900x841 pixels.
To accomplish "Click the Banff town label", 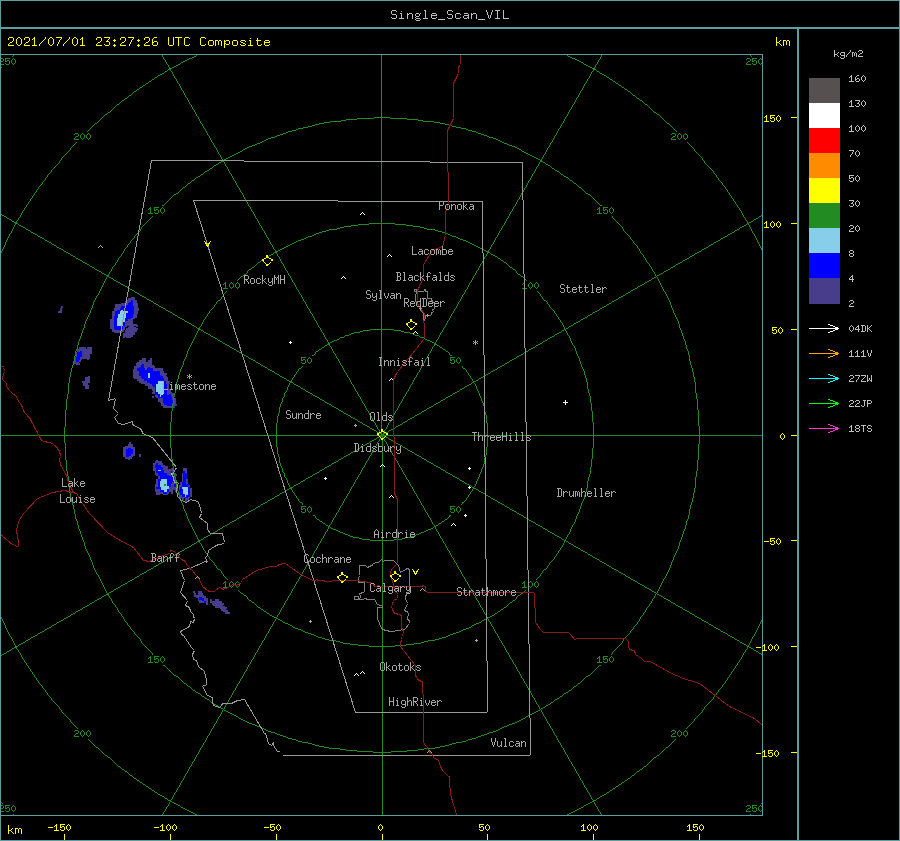I will coord(165,557).
